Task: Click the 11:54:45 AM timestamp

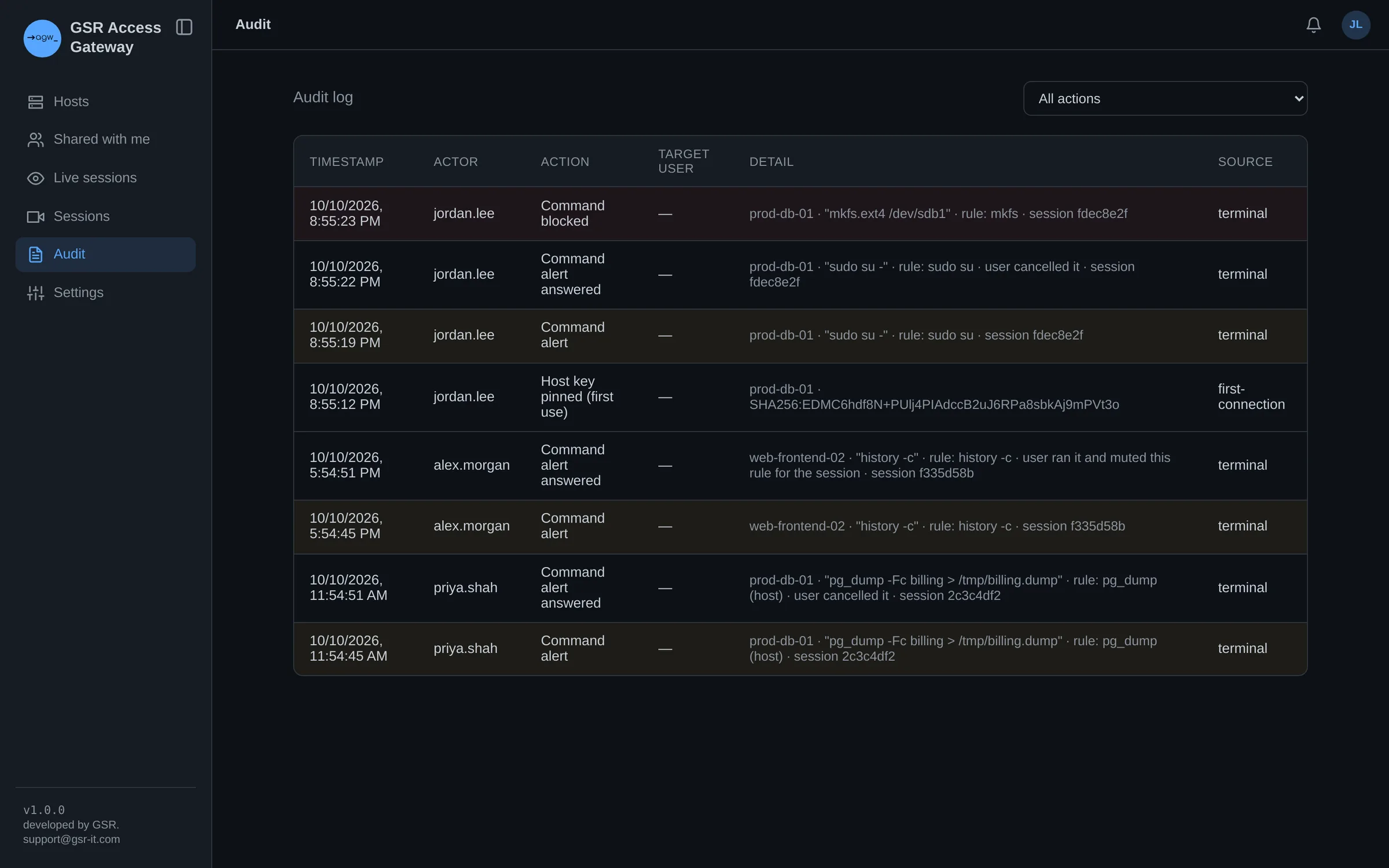Action: 348,649
